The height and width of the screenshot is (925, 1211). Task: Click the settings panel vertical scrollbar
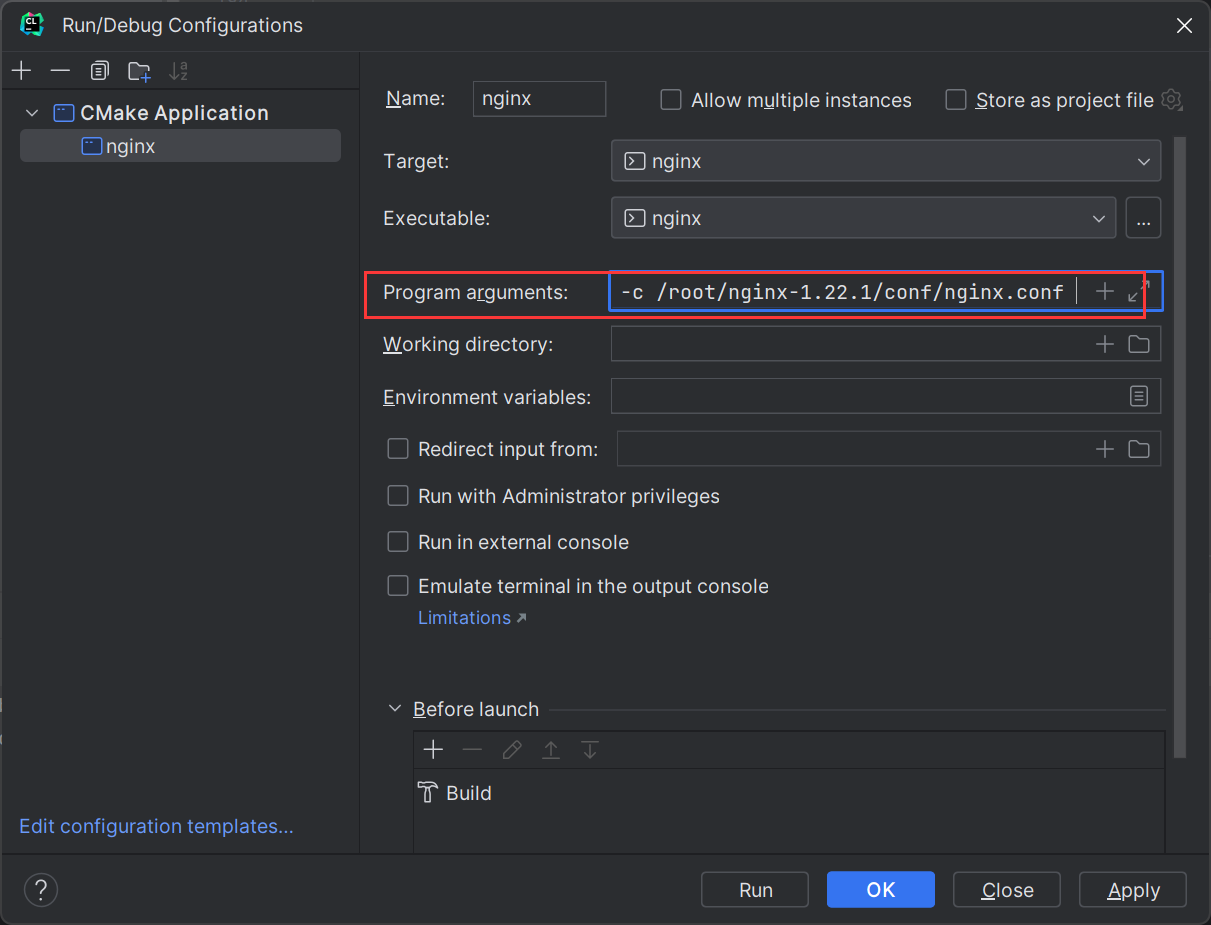click(1180, 447)
